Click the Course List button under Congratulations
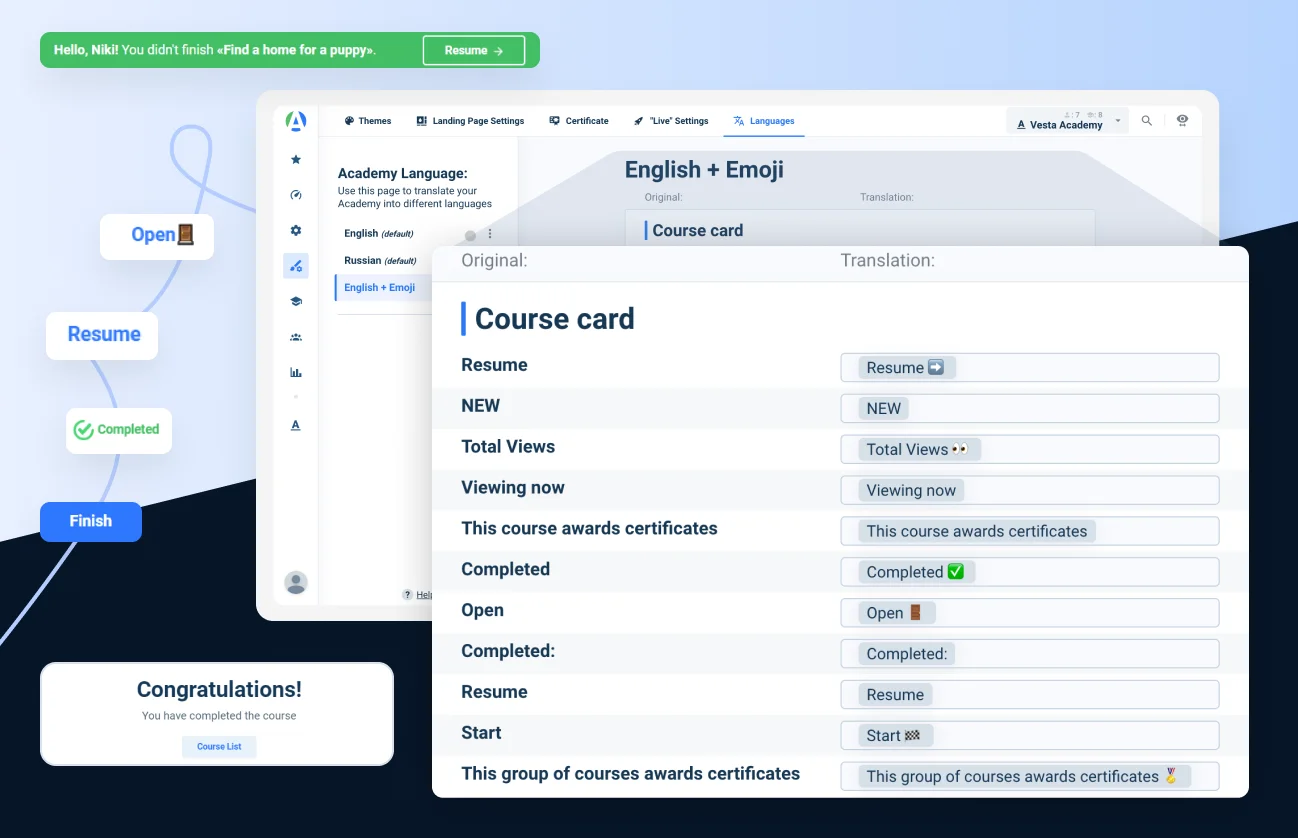Screen dimensions: 1298x838 coord(219,746)
